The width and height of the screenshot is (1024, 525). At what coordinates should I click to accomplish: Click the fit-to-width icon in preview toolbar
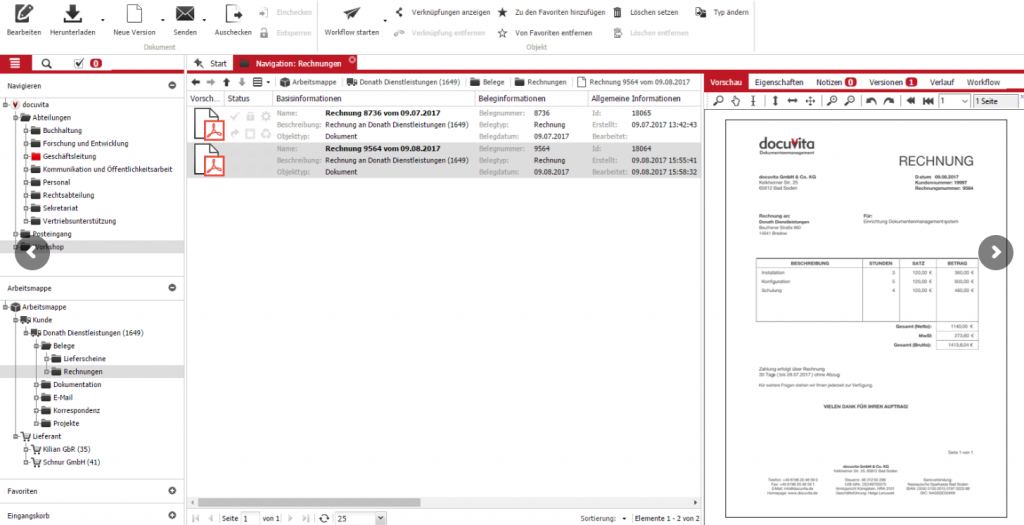tap(791, 101)
